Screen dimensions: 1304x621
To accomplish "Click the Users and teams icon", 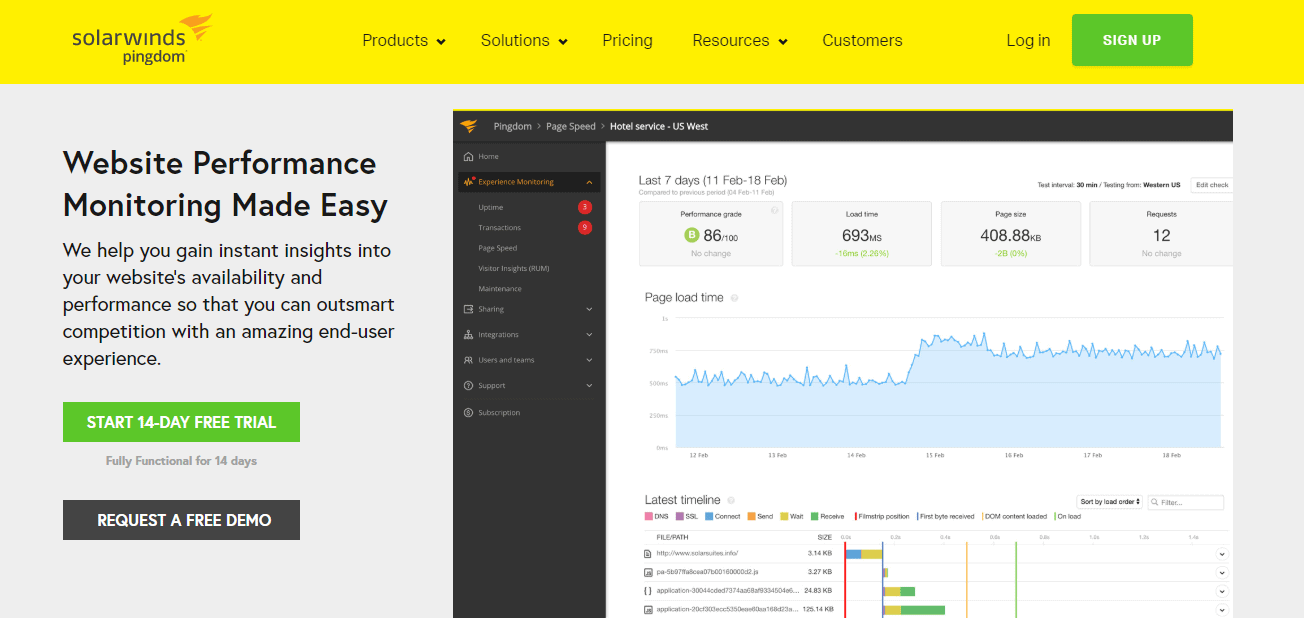I will pyautogui.click(x=468, y=360).
